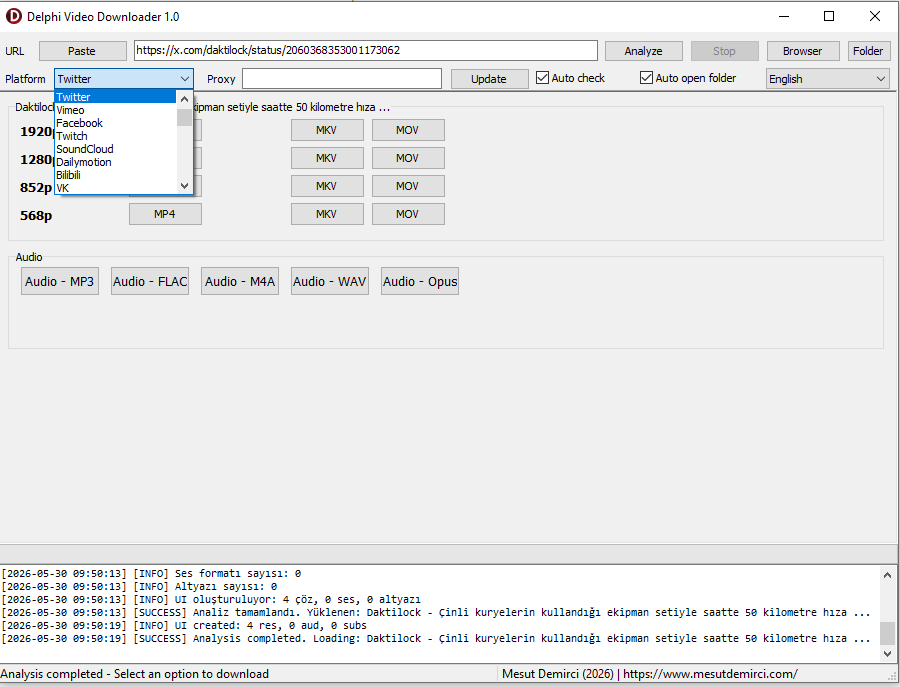Download 1920p as MOV

point(408,130)
